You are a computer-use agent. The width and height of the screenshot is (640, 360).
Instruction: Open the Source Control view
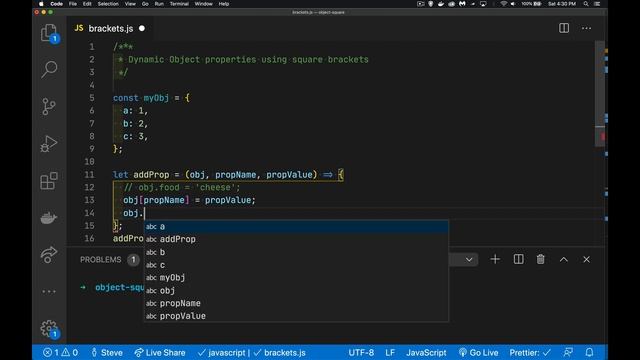[x=49, y=107]
